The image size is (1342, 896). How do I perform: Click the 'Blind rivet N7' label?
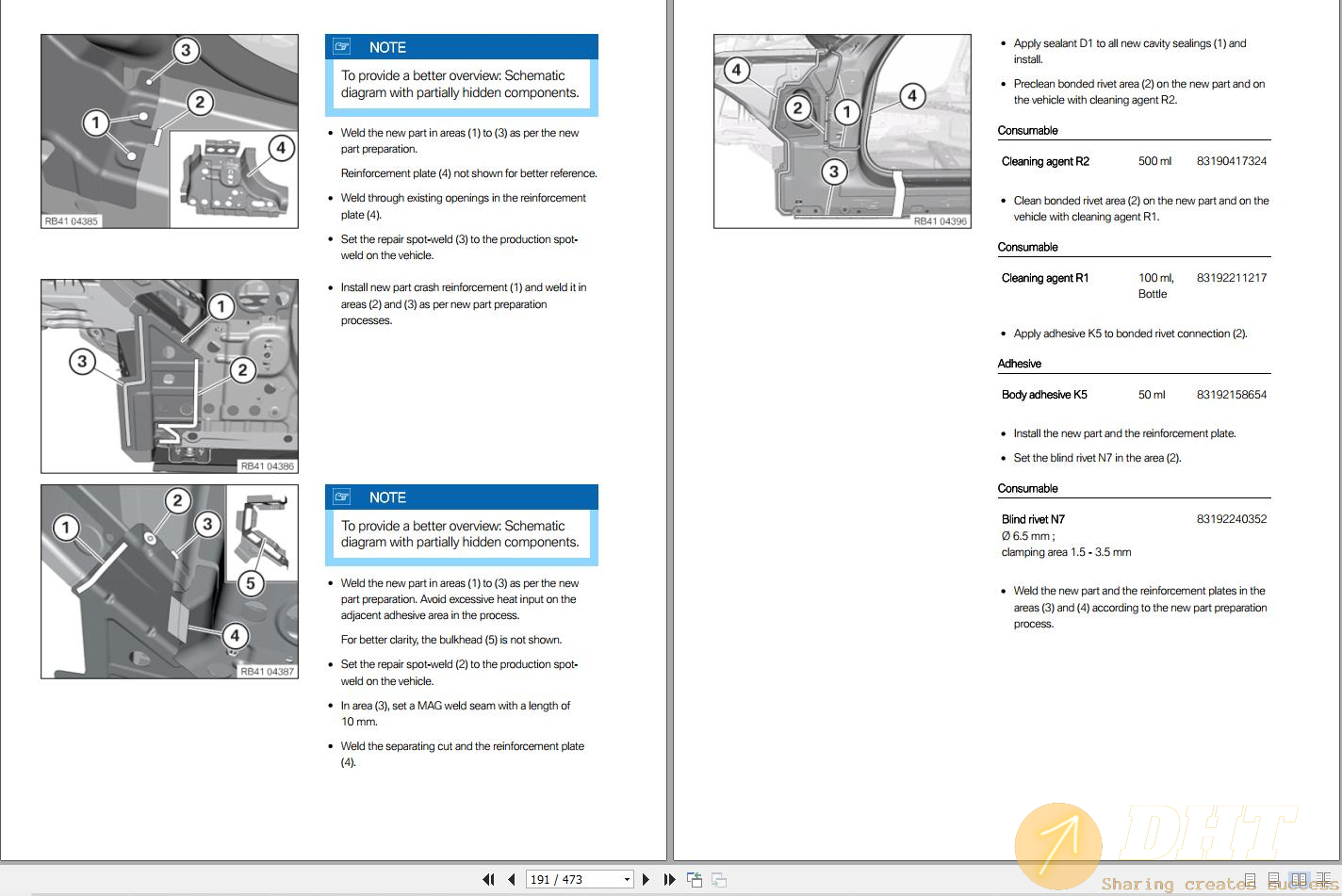click(x=1033, y=519)
